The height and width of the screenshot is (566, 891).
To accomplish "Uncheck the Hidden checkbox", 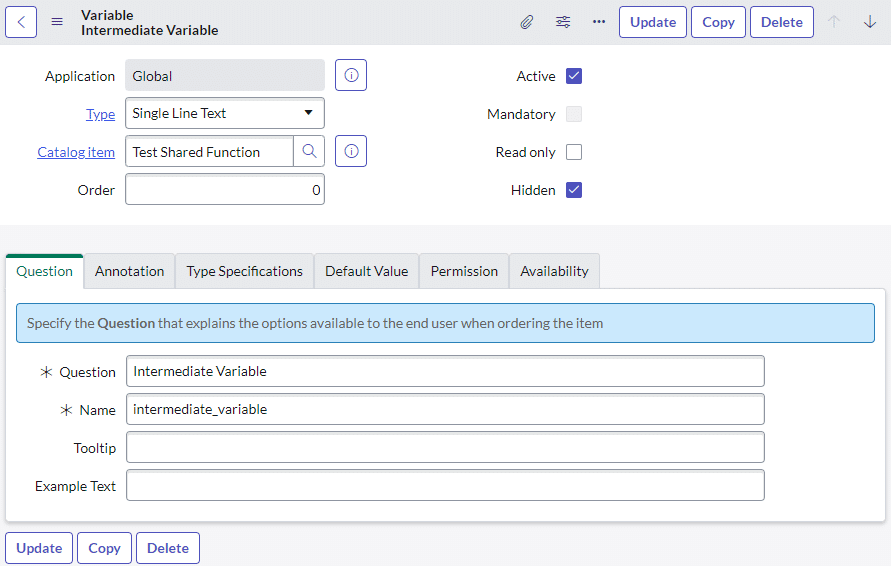I will pyautogui.click(x=574, y=190).
